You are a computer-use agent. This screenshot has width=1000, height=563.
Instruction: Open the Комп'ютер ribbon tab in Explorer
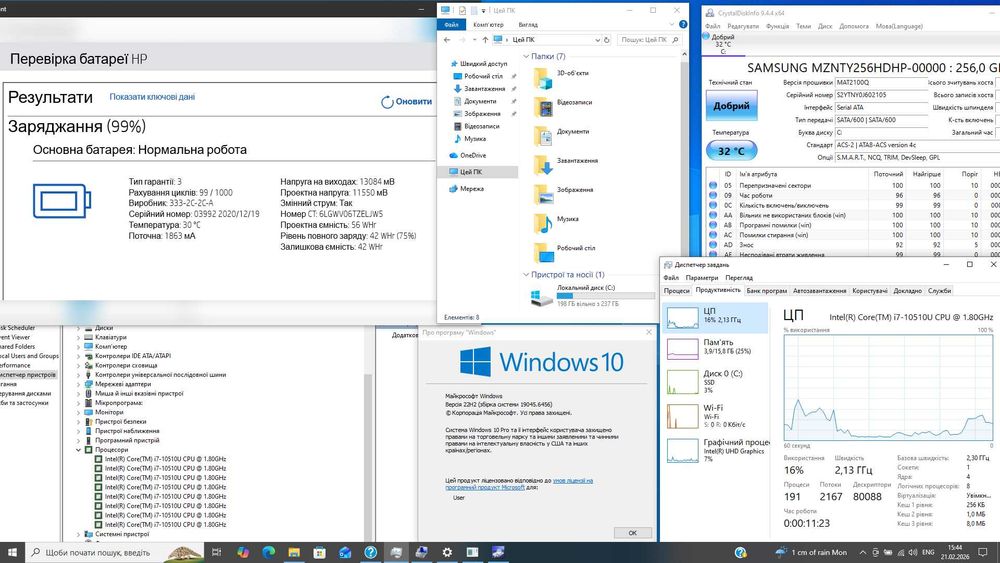(488, 25)
